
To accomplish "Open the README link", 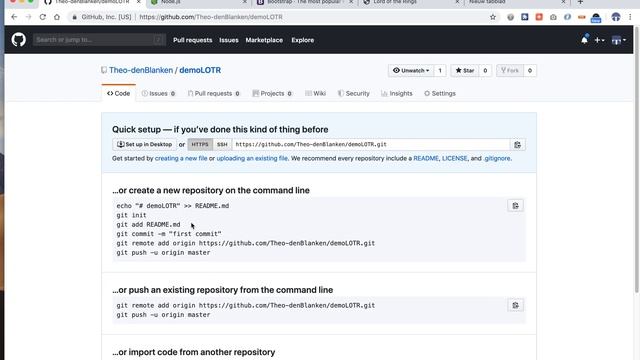I will coord(426,158).
